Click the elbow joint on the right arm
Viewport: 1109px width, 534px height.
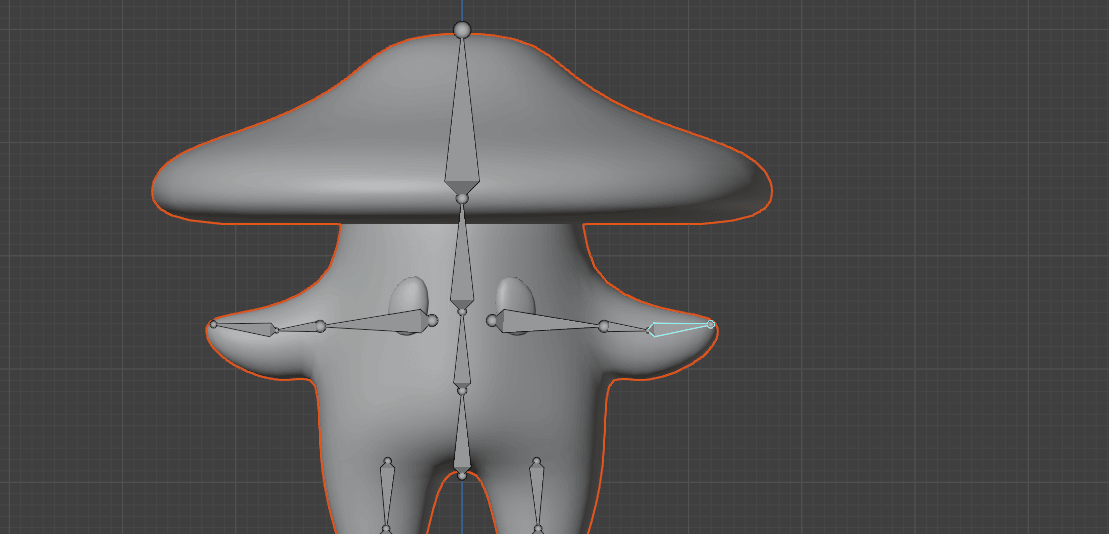(603, 326)
